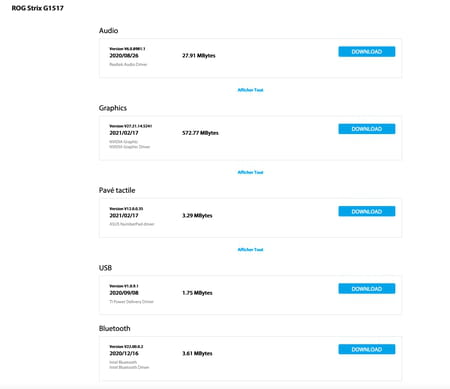Click the Audio section heading

(108, 31)
